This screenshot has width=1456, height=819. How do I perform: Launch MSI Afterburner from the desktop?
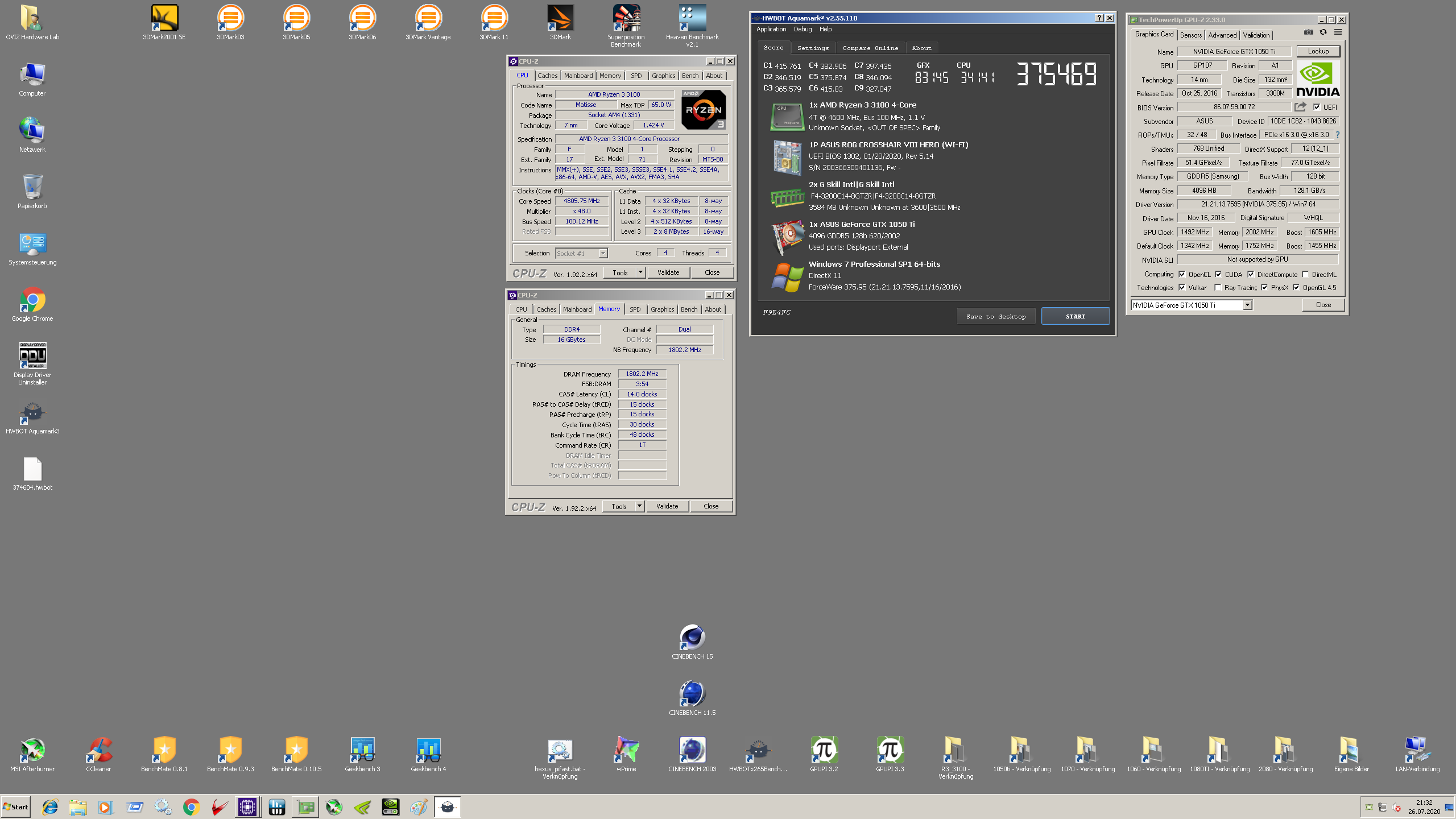tap(32, 755)
